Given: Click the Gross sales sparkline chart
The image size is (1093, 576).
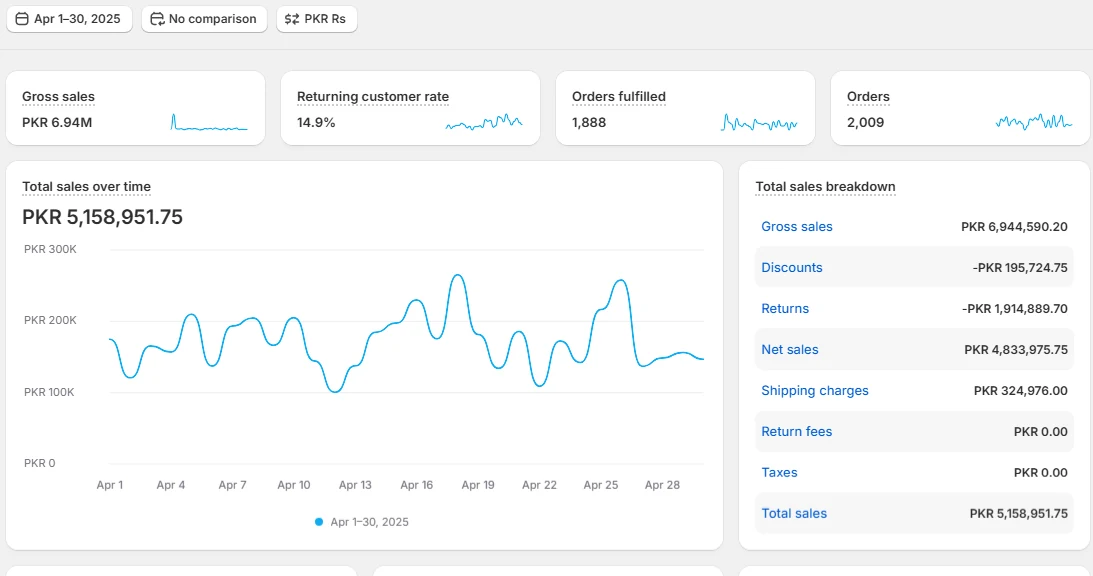Looking at the screenshot, I should coord(209,123).
